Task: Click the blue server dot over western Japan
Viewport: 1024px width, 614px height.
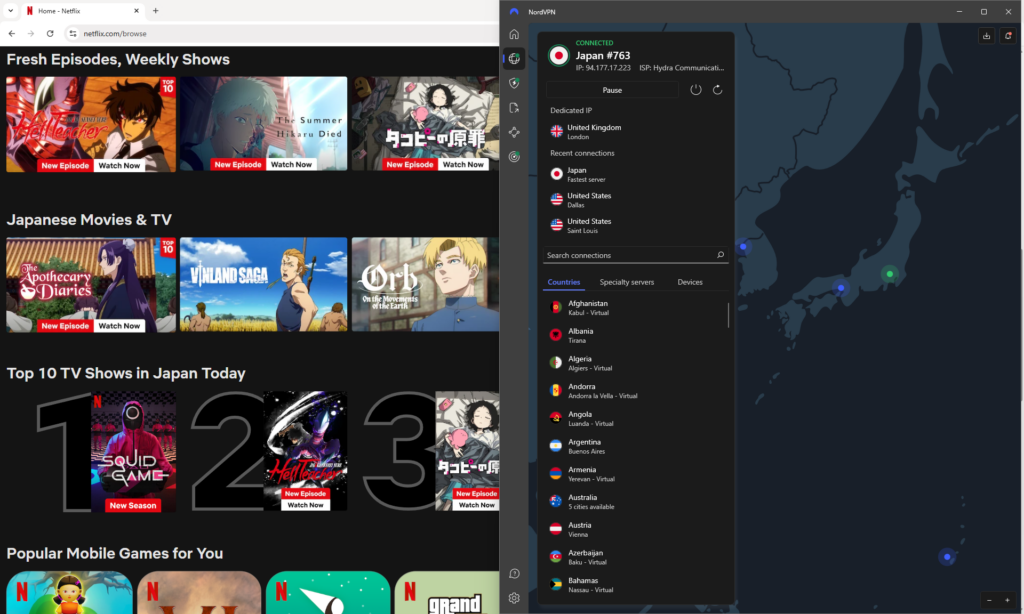Action: click(x=841, y=287)
